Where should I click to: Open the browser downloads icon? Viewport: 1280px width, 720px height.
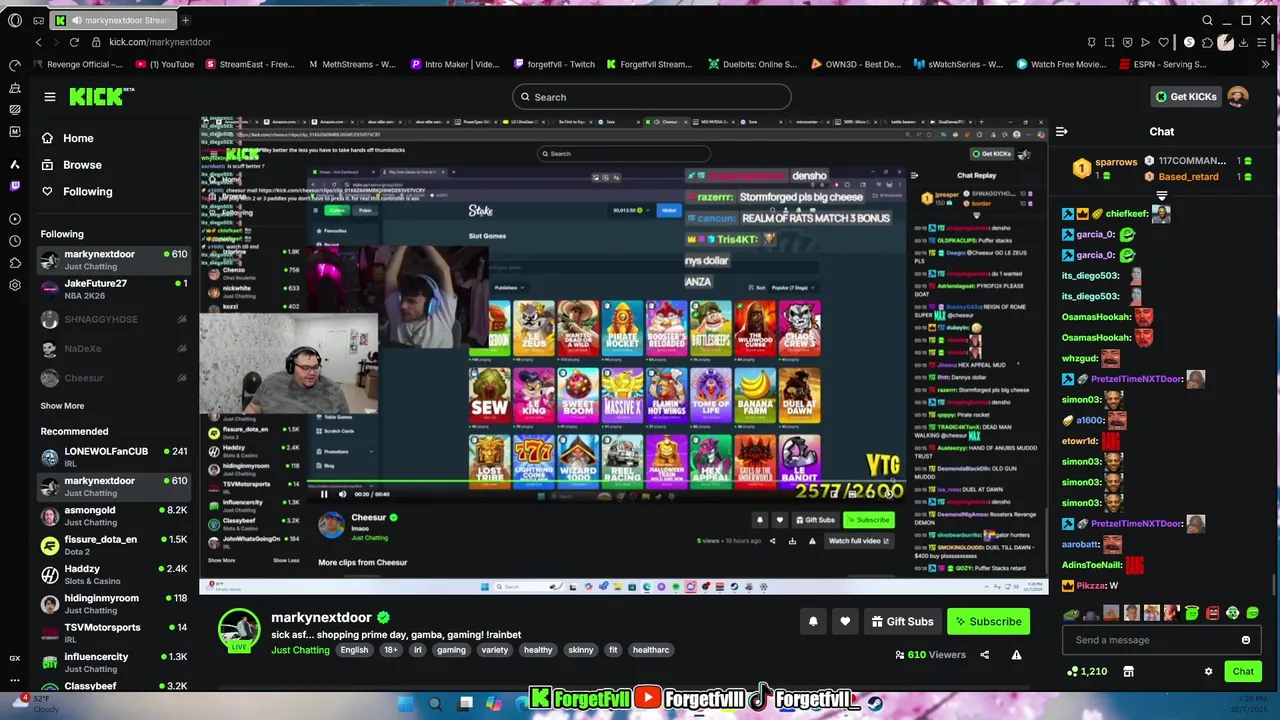(1246, 42)
